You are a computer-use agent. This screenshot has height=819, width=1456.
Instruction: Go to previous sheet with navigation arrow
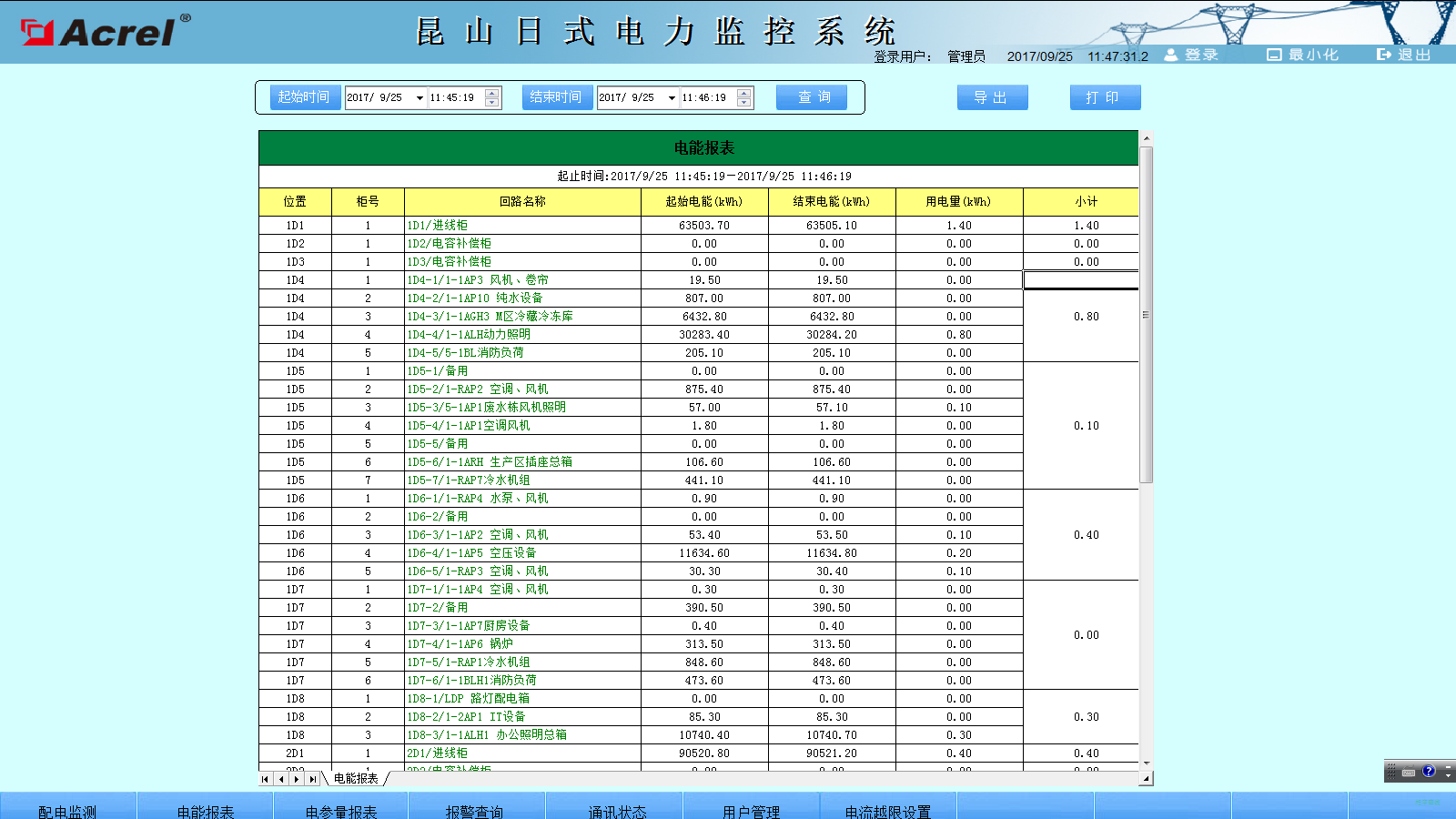point(281,779)
